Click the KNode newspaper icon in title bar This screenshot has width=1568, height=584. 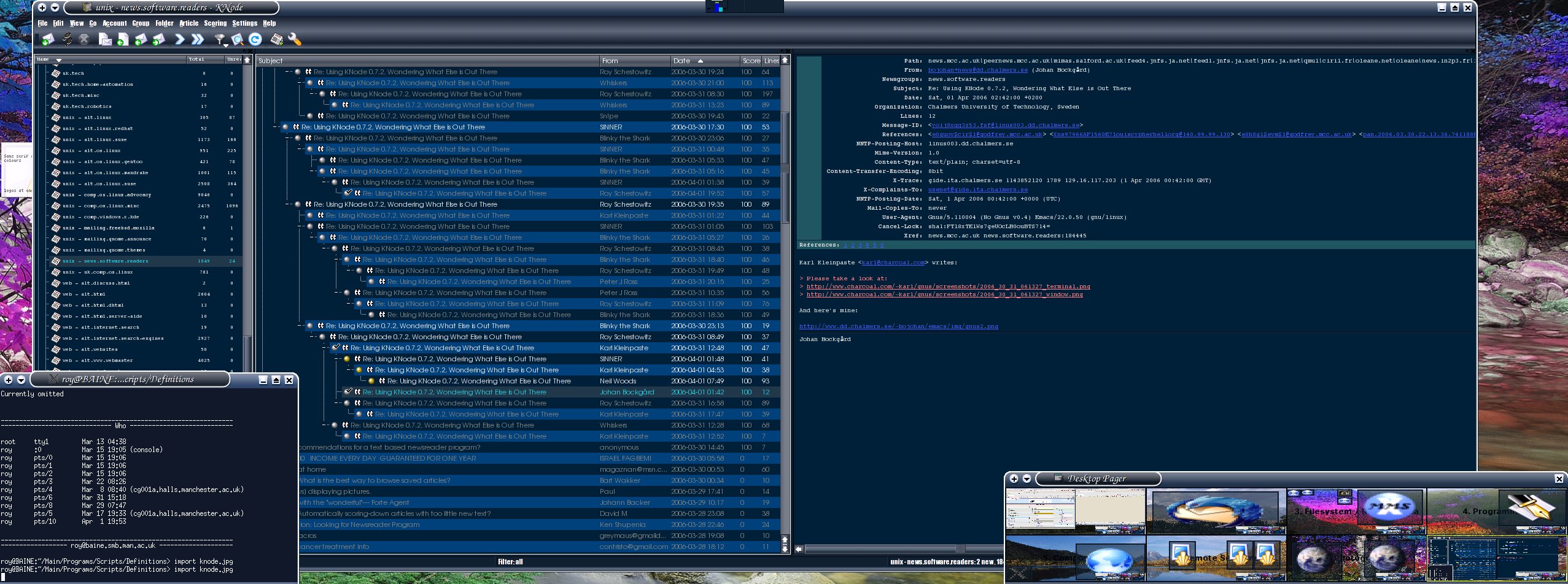click(87, 7)
